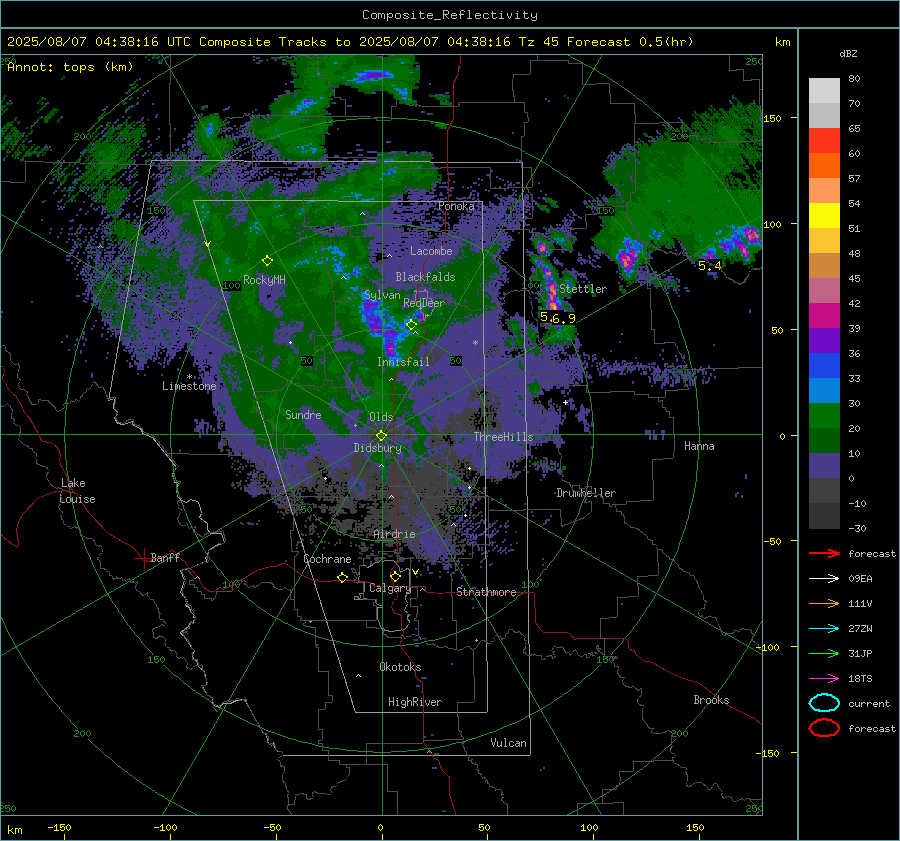Pick the magenta 42 dBZ color swatch
The image size is (900, 841).
tap(824, 315)
